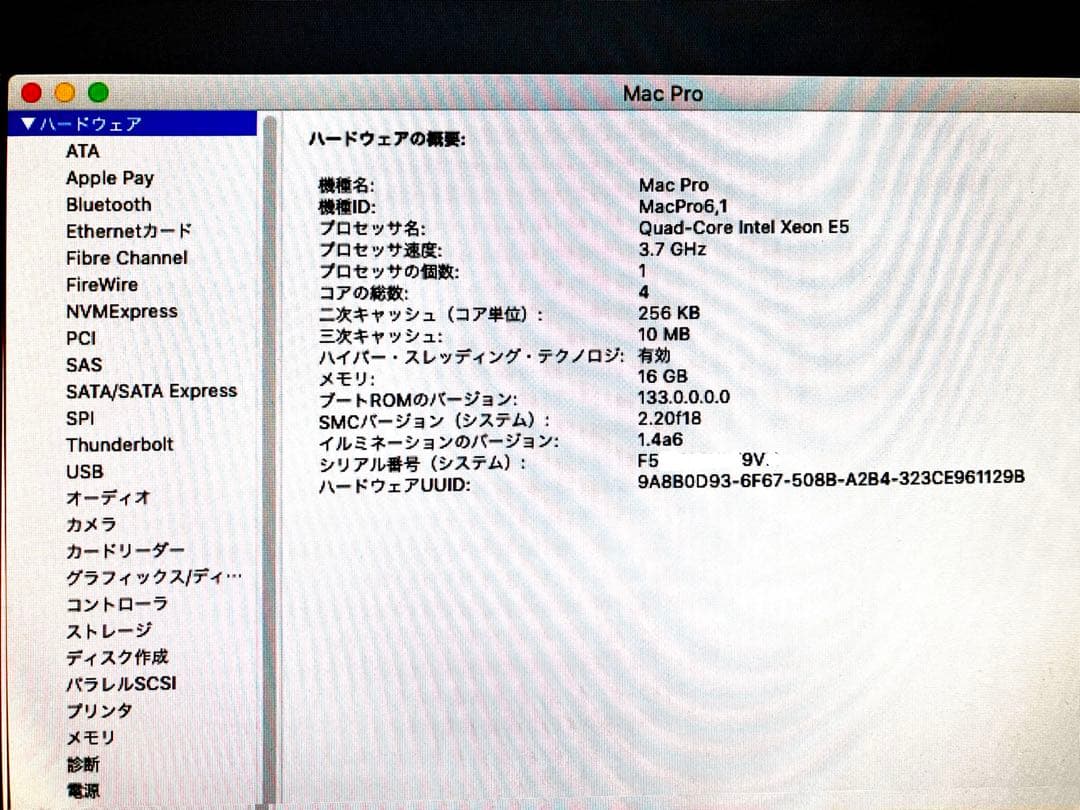This screenshot has height=810, width=1080.
Task: Open the SPI hardware section
Action: click(80, 418)
